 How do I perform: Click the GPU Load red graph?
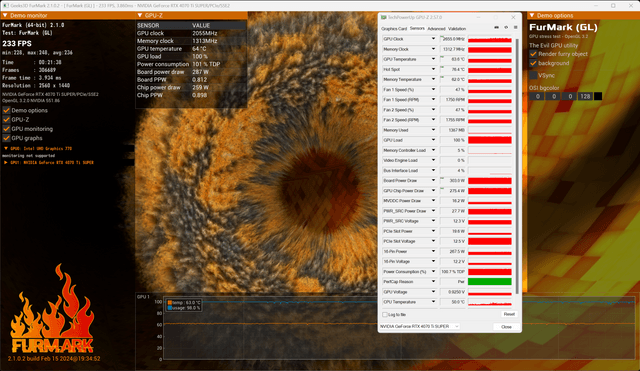(x=489, y=140)
